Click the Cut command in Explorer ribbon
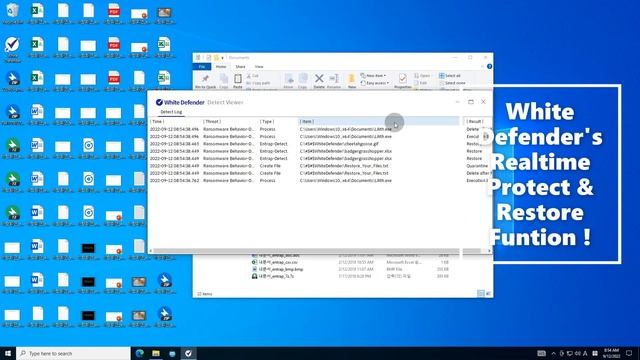This screenshot has width=640, height=360. [x=253, y=76]
